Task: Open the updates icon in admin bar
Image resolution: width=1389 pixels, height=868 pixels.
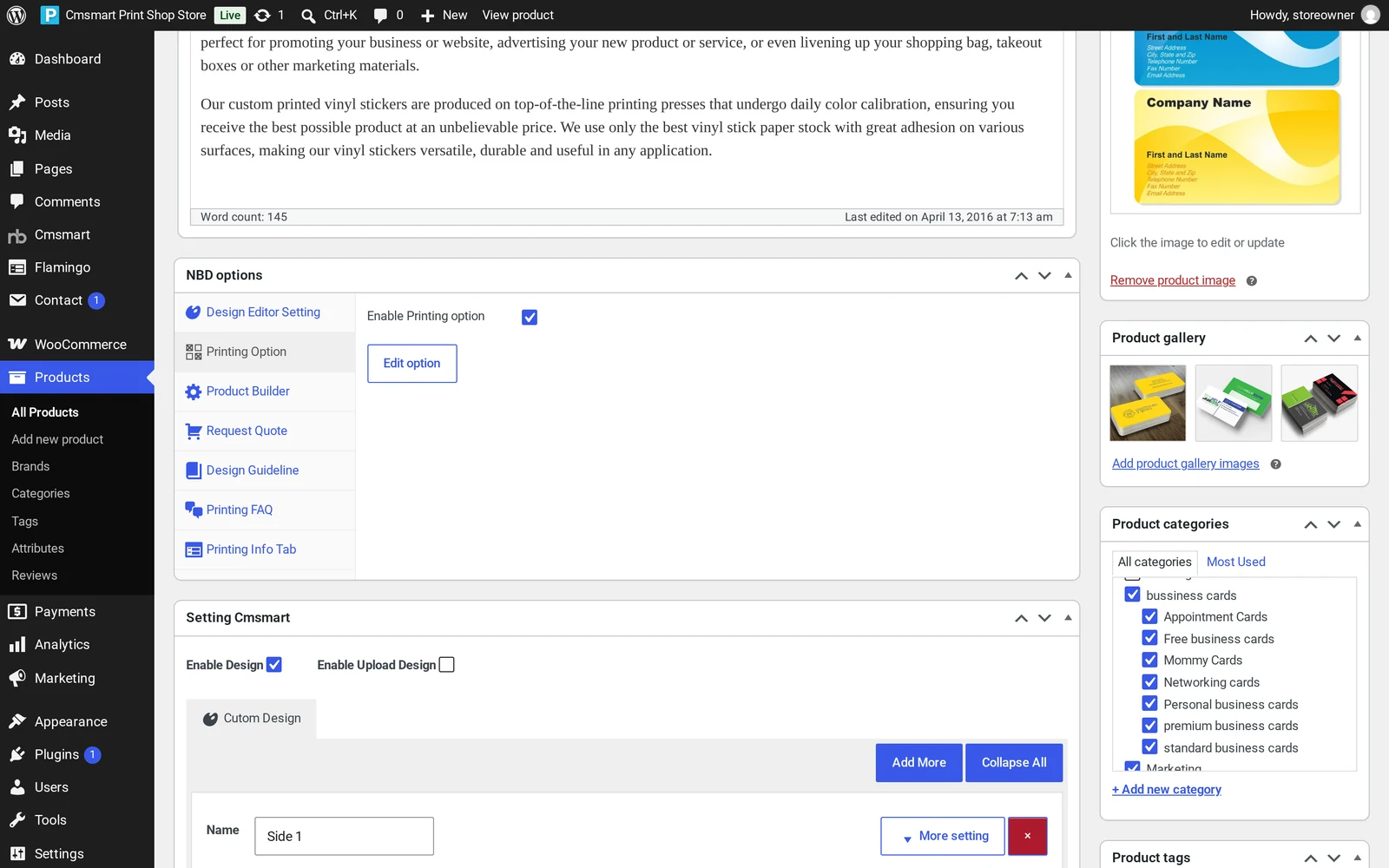Action: (x=262, y=15)
